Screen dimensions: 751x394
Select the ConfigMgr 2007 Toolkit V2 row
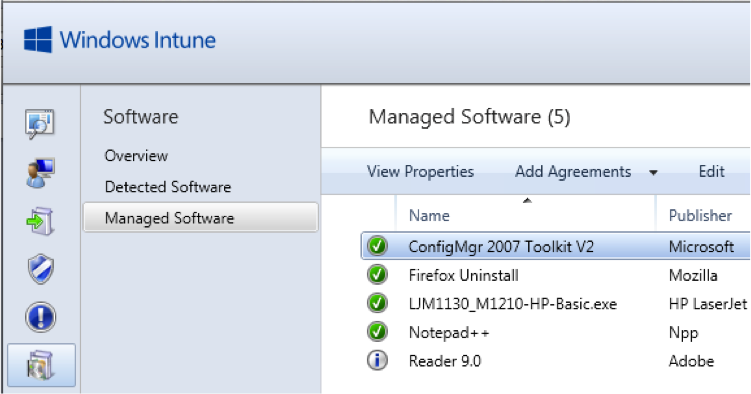coord(556,246)
